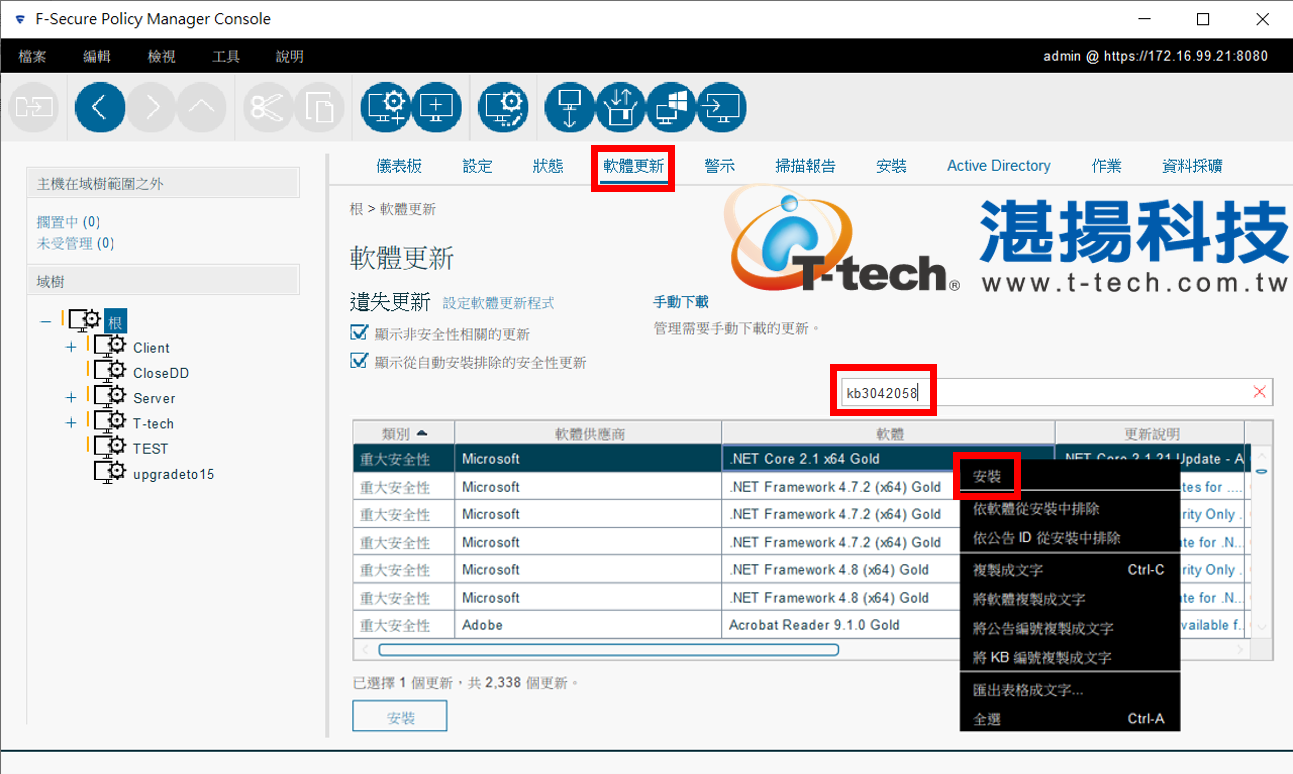The height and width of the screenshot is (774, 1293).
Task: Choose 匯出表格成文字... in context menu
Action: (x=1070, y=690)
